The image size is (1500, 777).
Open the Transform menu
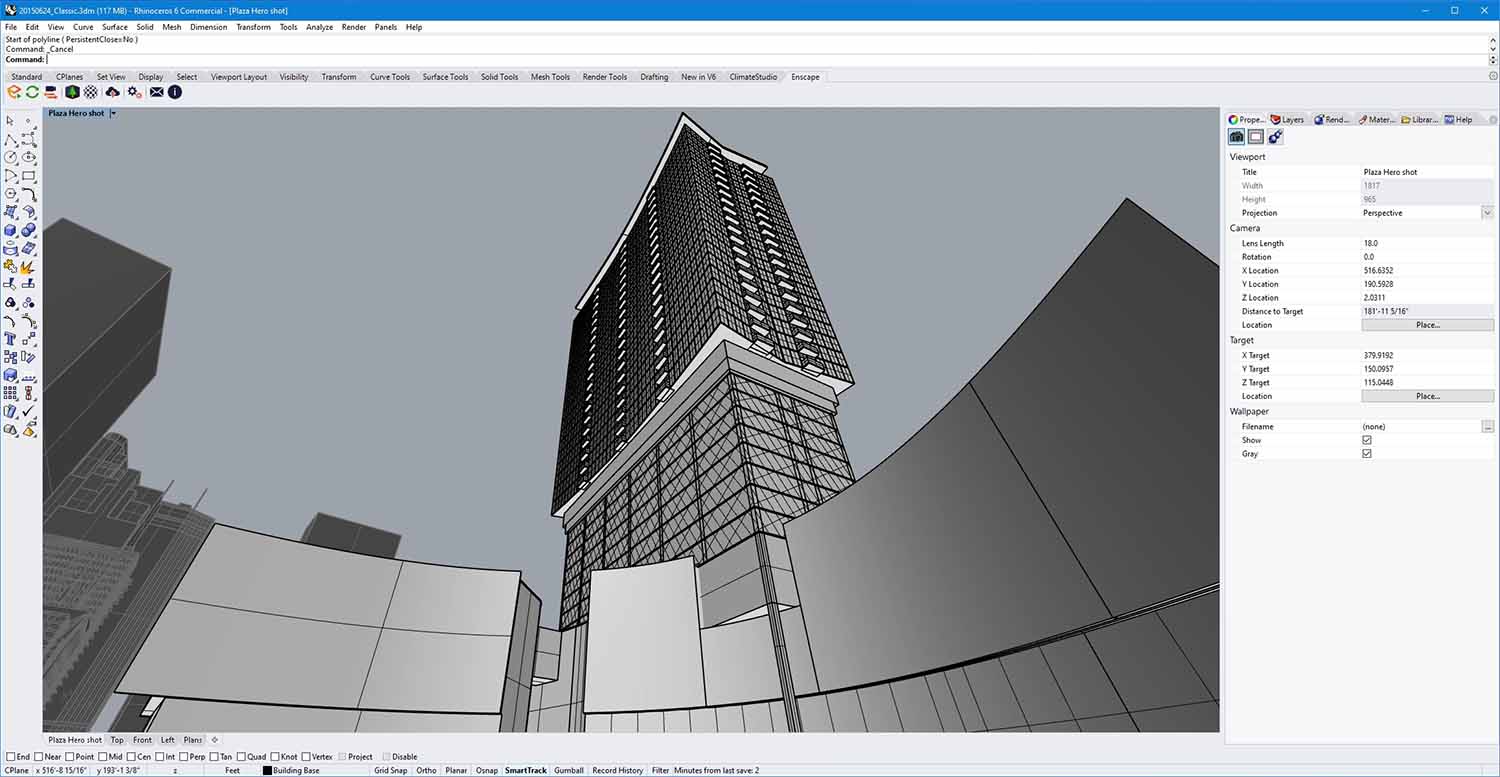coord(253,27)
